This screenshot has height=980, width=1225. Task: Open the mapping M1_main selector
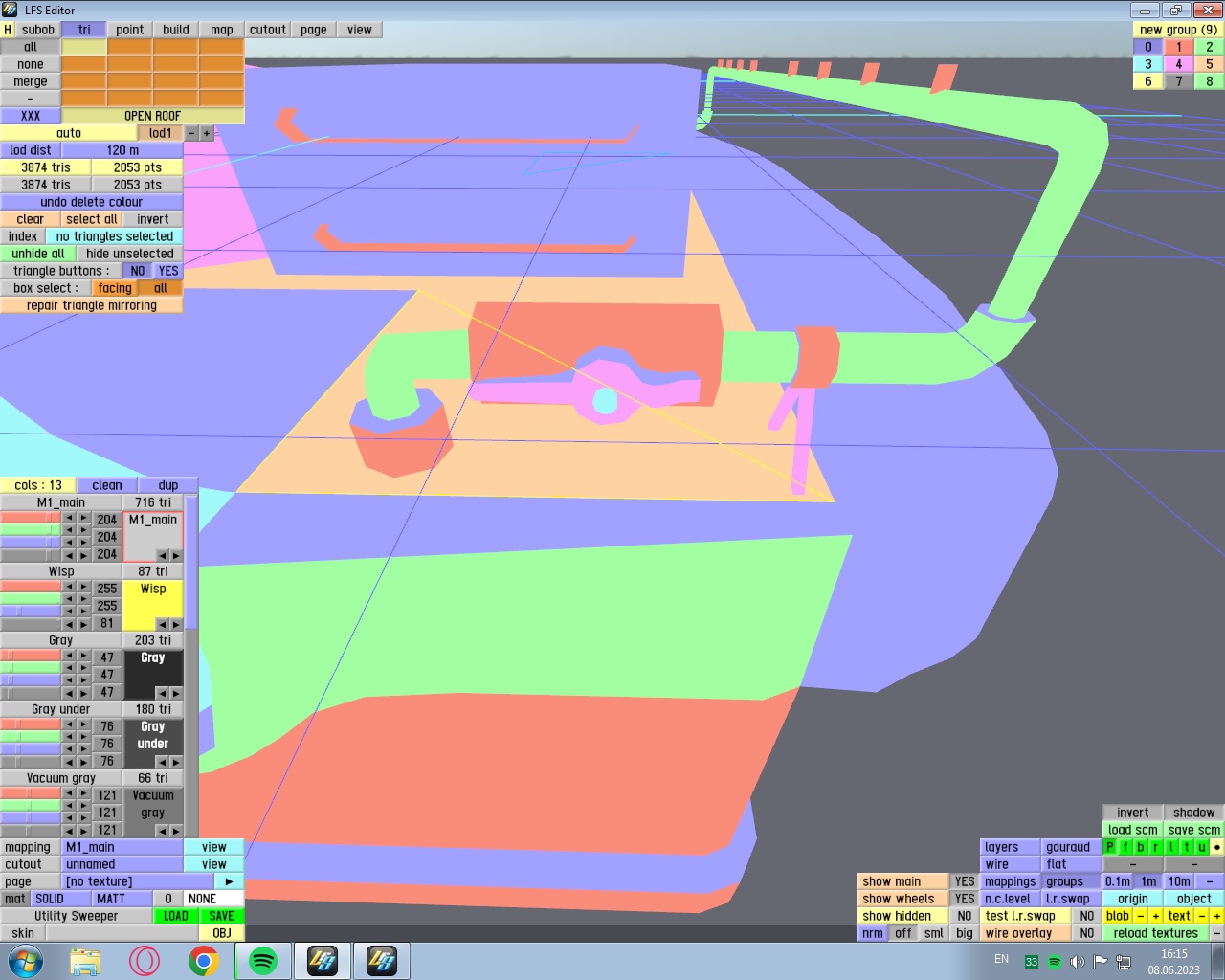[x=122, y=847]
